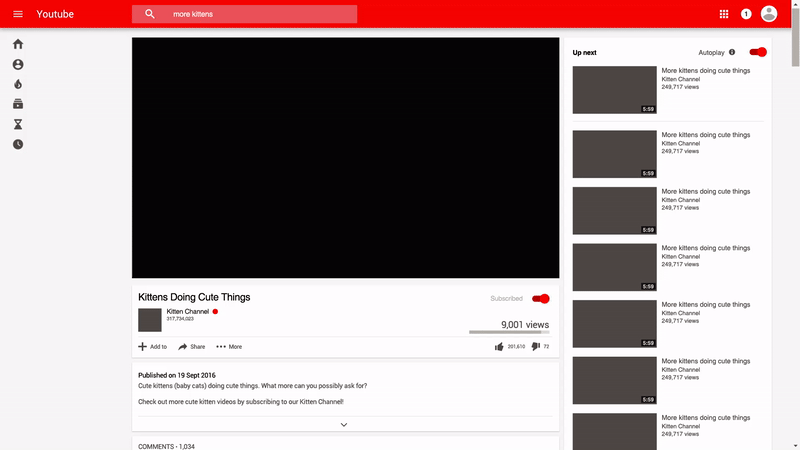Open the user account avatar
800x450 pixels.
click(768, 14)
